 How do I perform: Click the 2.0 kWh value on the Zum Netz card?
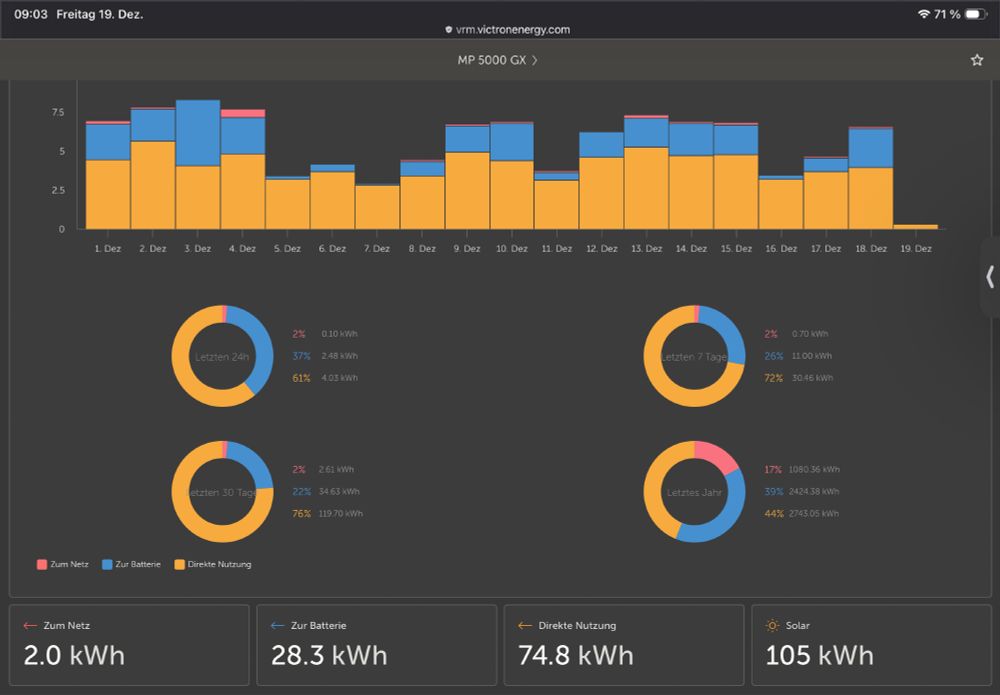point(73,656)
